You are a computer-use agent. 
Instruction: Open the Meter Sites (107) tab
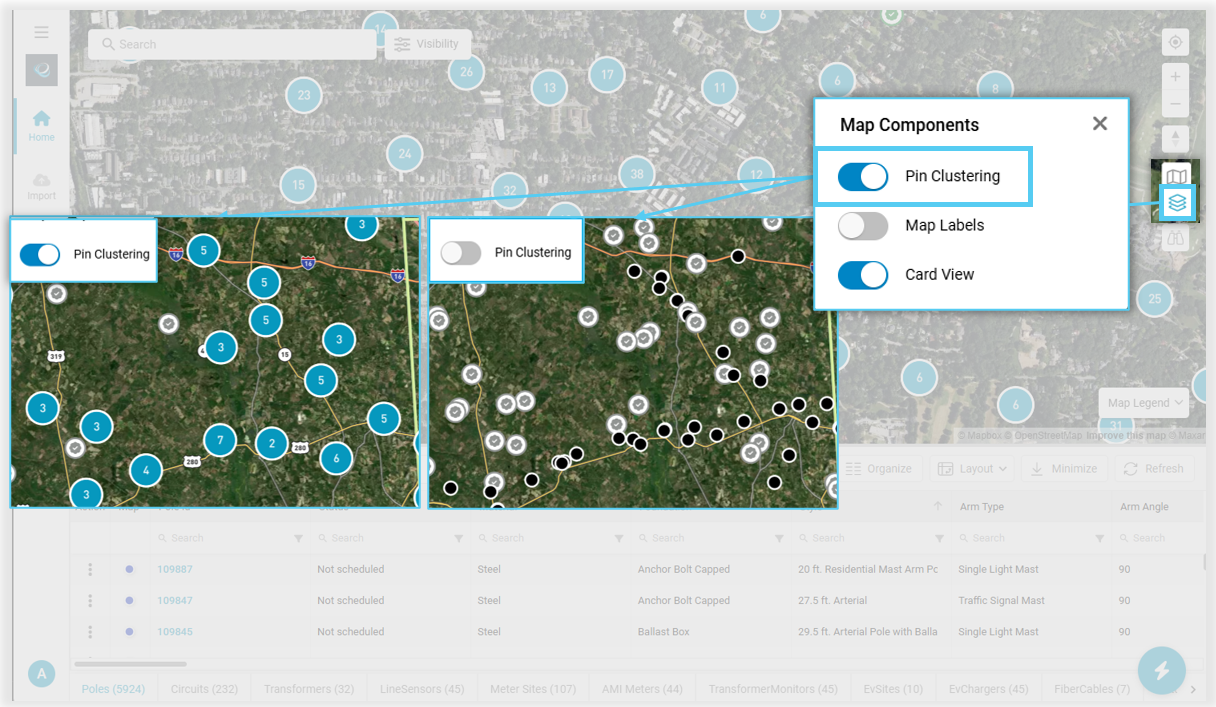[x=533, y=689]
